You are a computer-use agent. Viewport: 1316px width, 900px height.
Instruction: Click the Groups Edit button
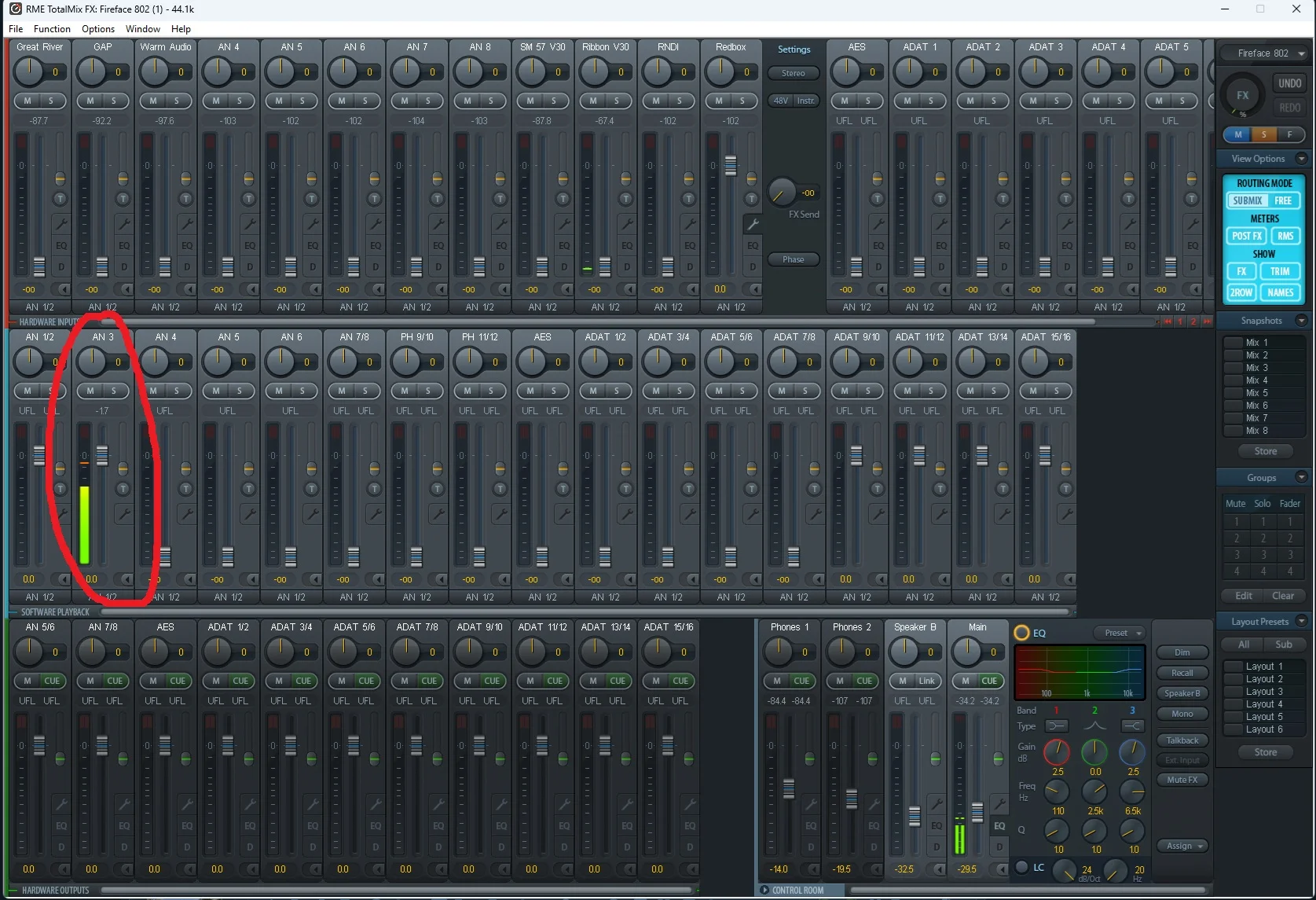point(1244,596)
